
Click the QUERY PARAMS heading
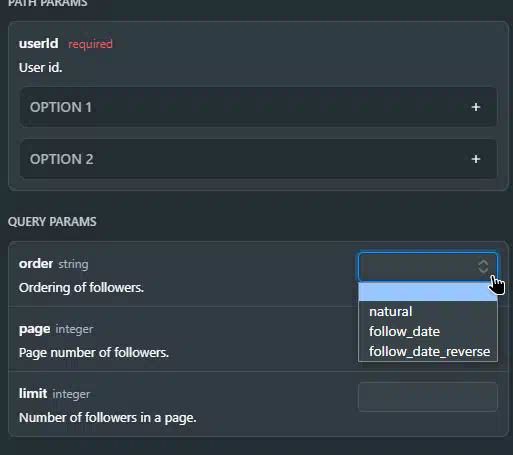pos(52,222)
